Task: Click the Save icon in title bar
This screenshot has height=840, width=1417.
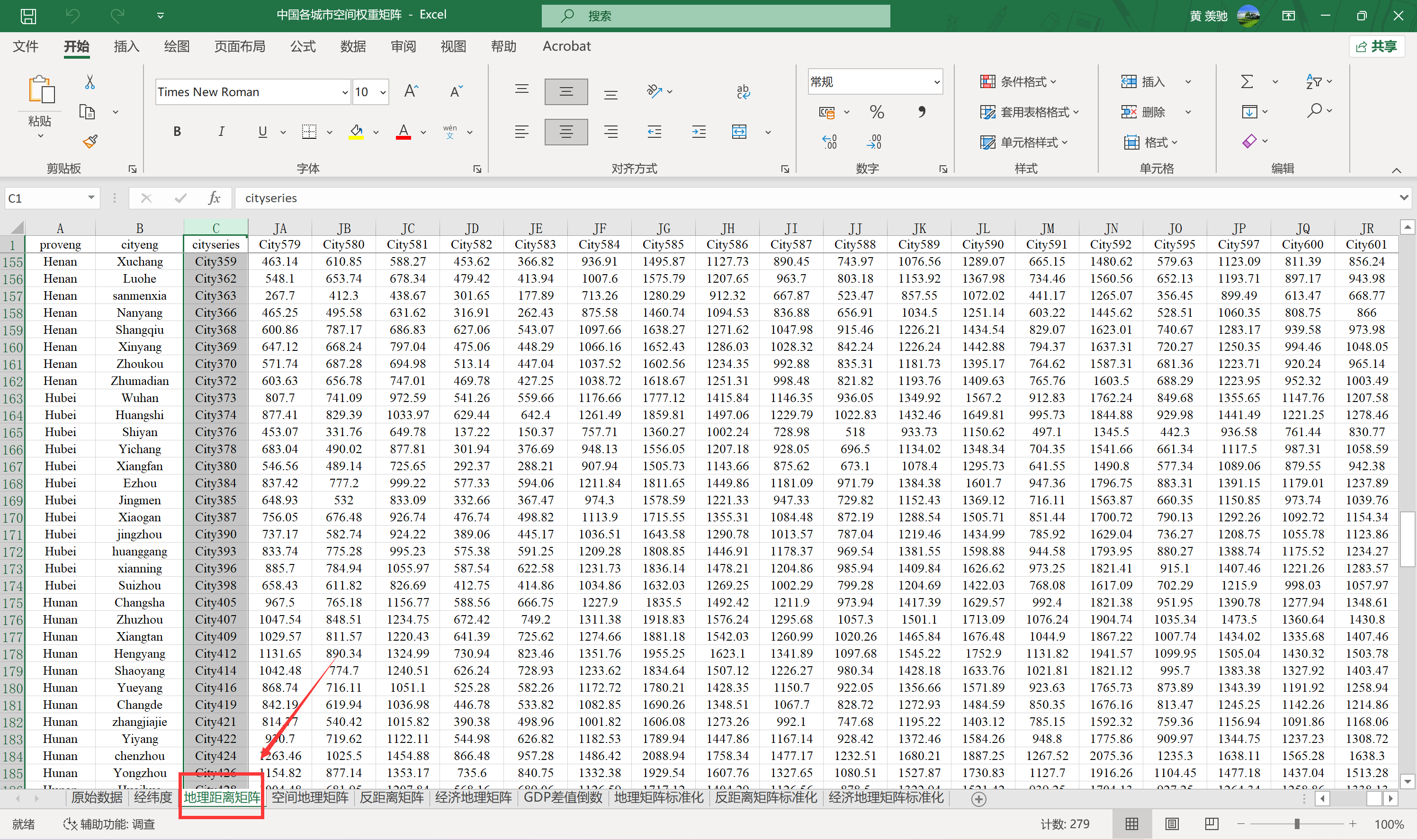Action: [x=28, y=15]
